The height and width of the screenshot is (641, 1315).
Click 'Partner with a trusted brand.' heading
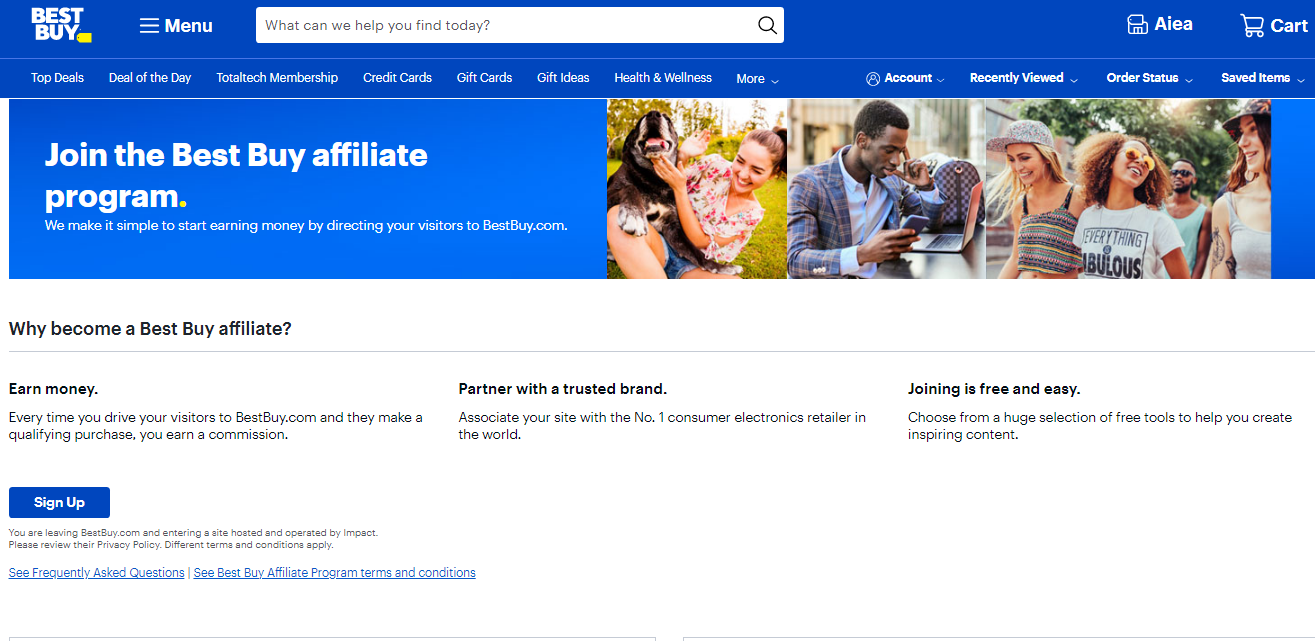point(563,389)
